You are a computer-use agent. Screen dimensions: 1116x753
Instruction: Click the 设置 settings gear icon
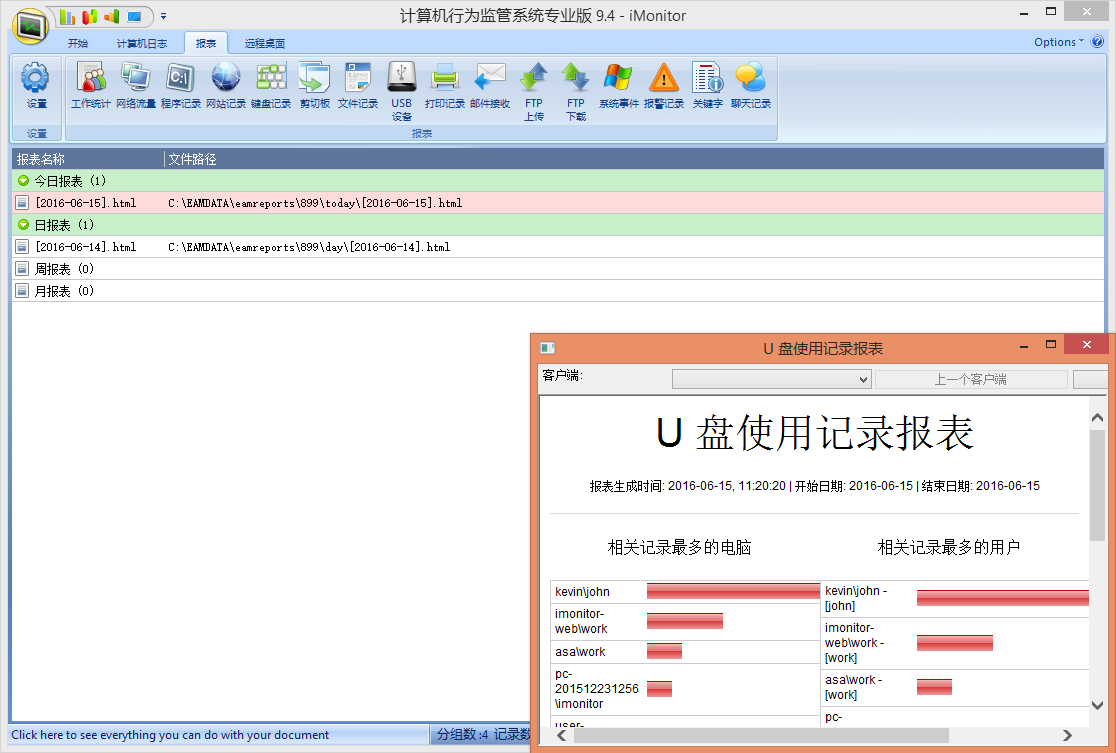36,85
